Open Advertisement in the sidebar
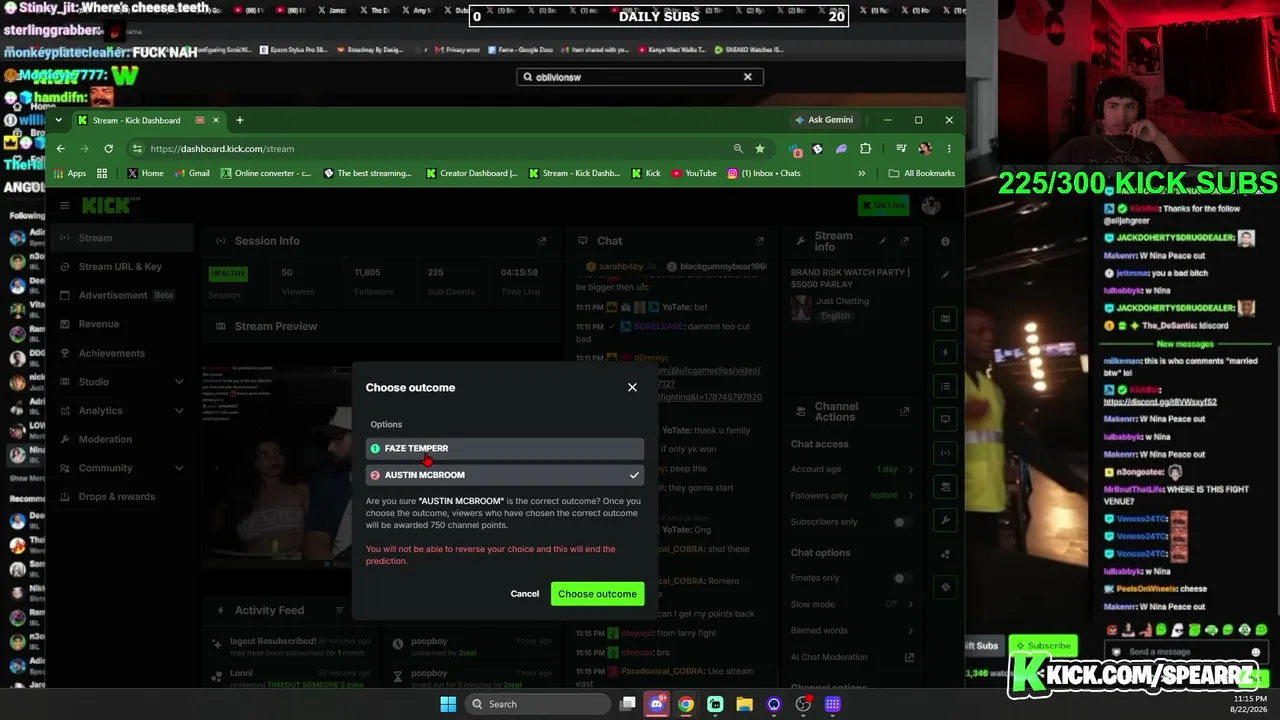This screenshot has height=720, width=1280. pyautogui.click(x=118, y=295)
